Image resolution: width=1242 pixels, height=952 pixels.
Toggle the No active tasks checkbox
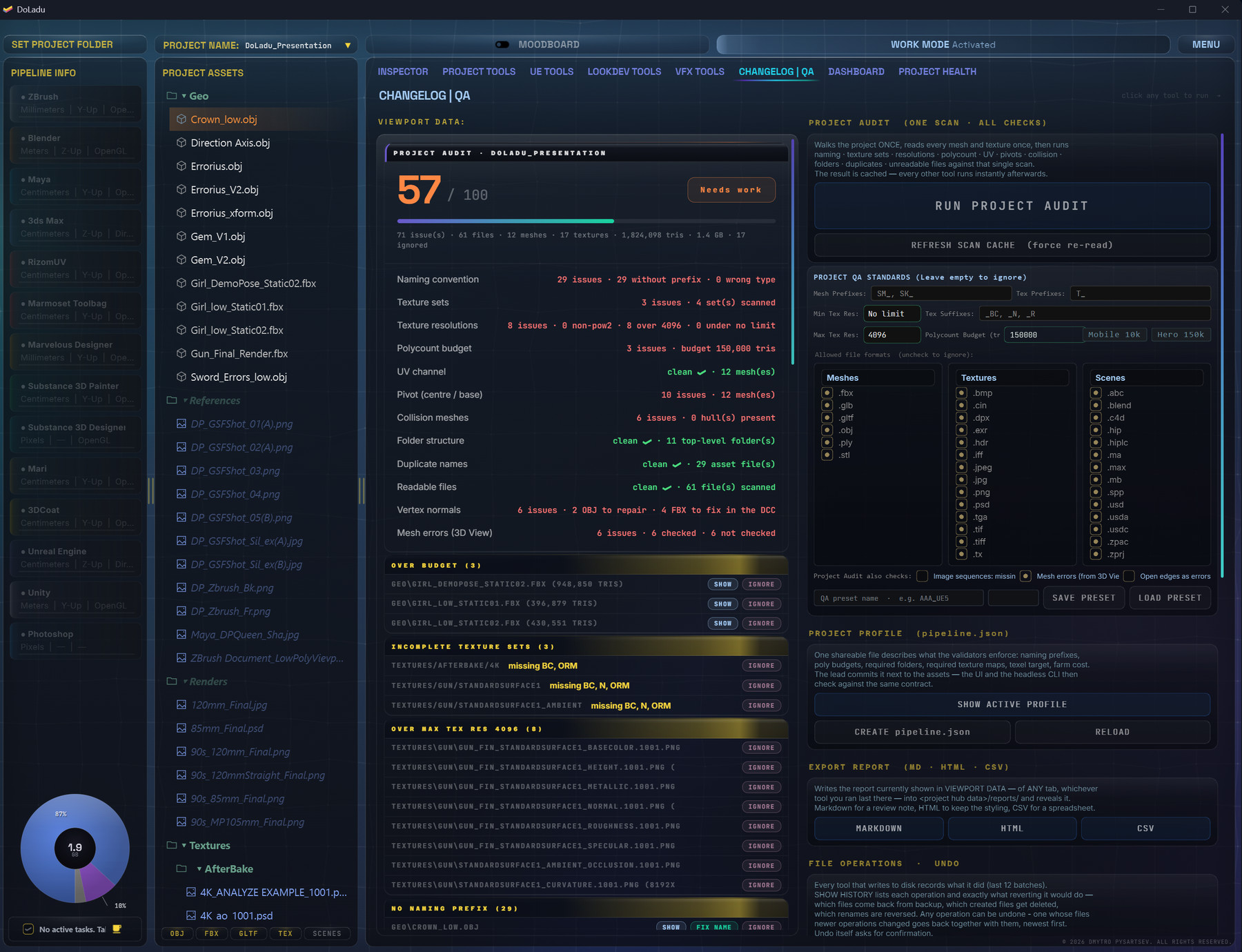(x=28, y=929)
